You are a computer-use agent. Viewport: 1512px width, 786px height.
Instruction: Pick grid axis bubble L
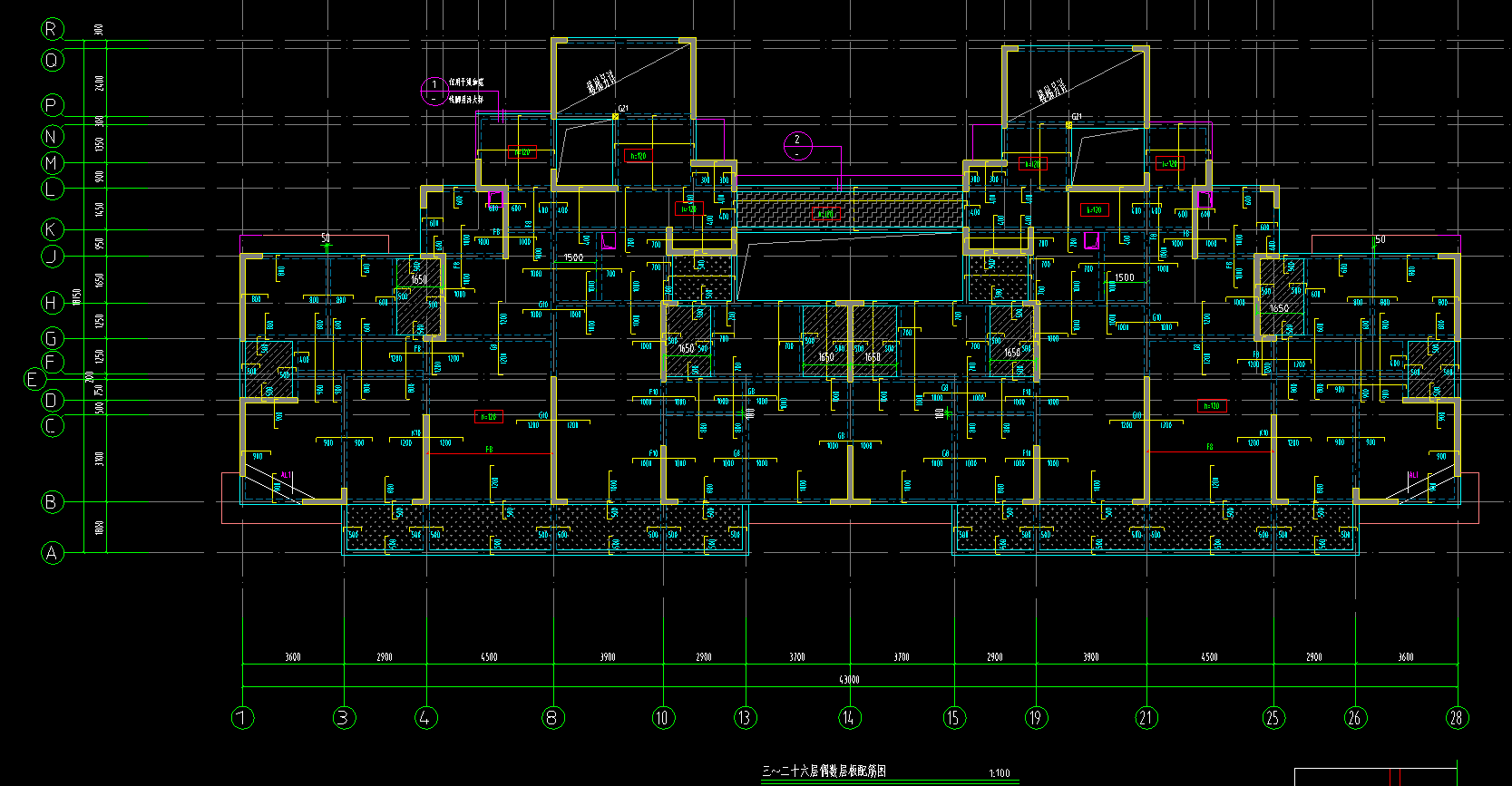pyautogui.click(x=53, y=189)
